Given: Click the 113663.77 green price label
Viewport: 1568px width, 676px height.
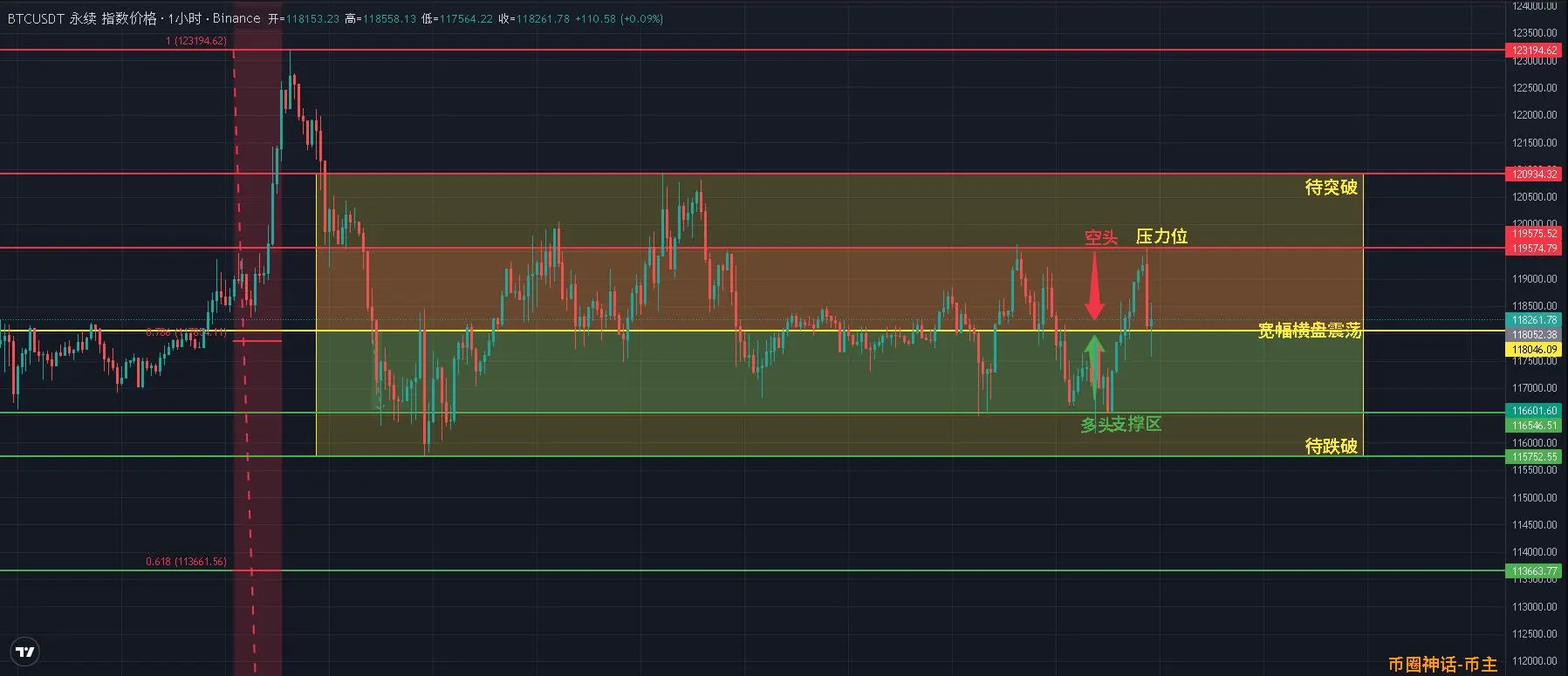Looking at the screenshot, I should 1535,571.
